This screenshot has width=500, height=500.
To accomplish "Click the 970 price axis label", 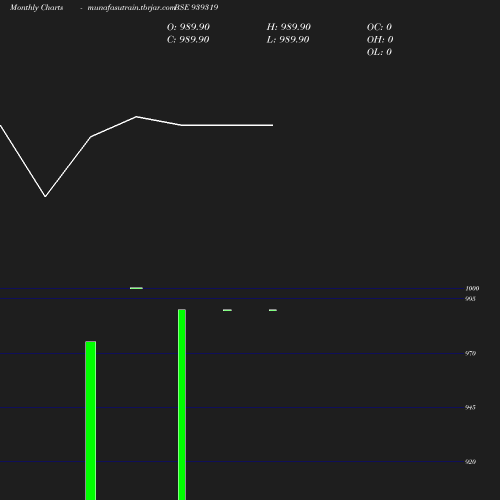I will point(470,353).
